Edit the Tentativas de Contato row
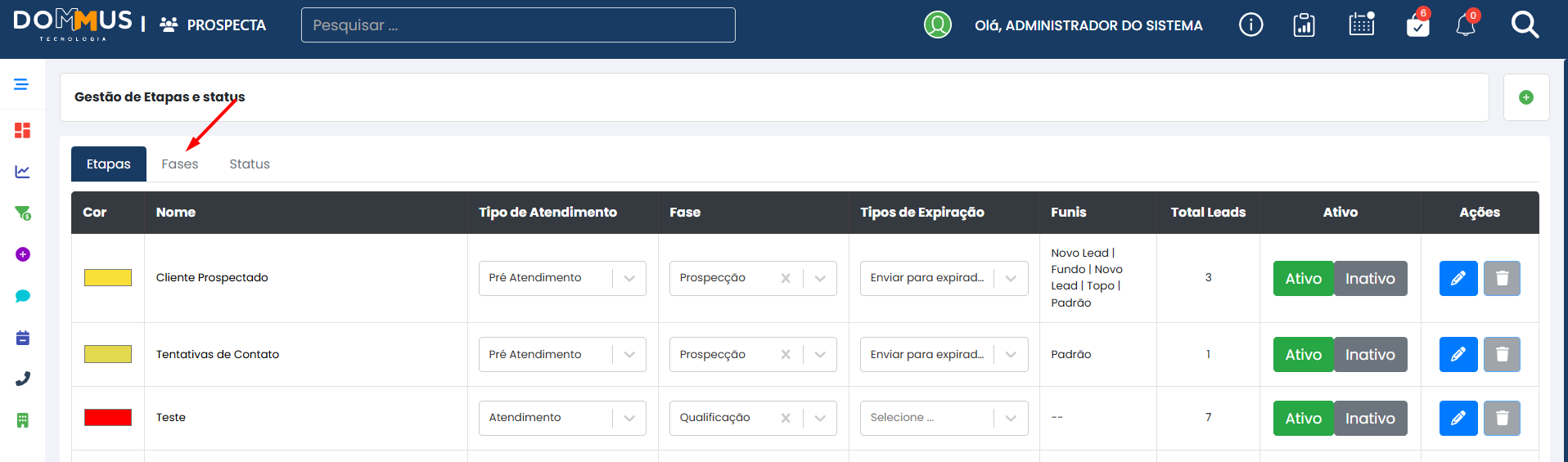The width and height of the screenshot is (1568, 462). [1458, 354]
